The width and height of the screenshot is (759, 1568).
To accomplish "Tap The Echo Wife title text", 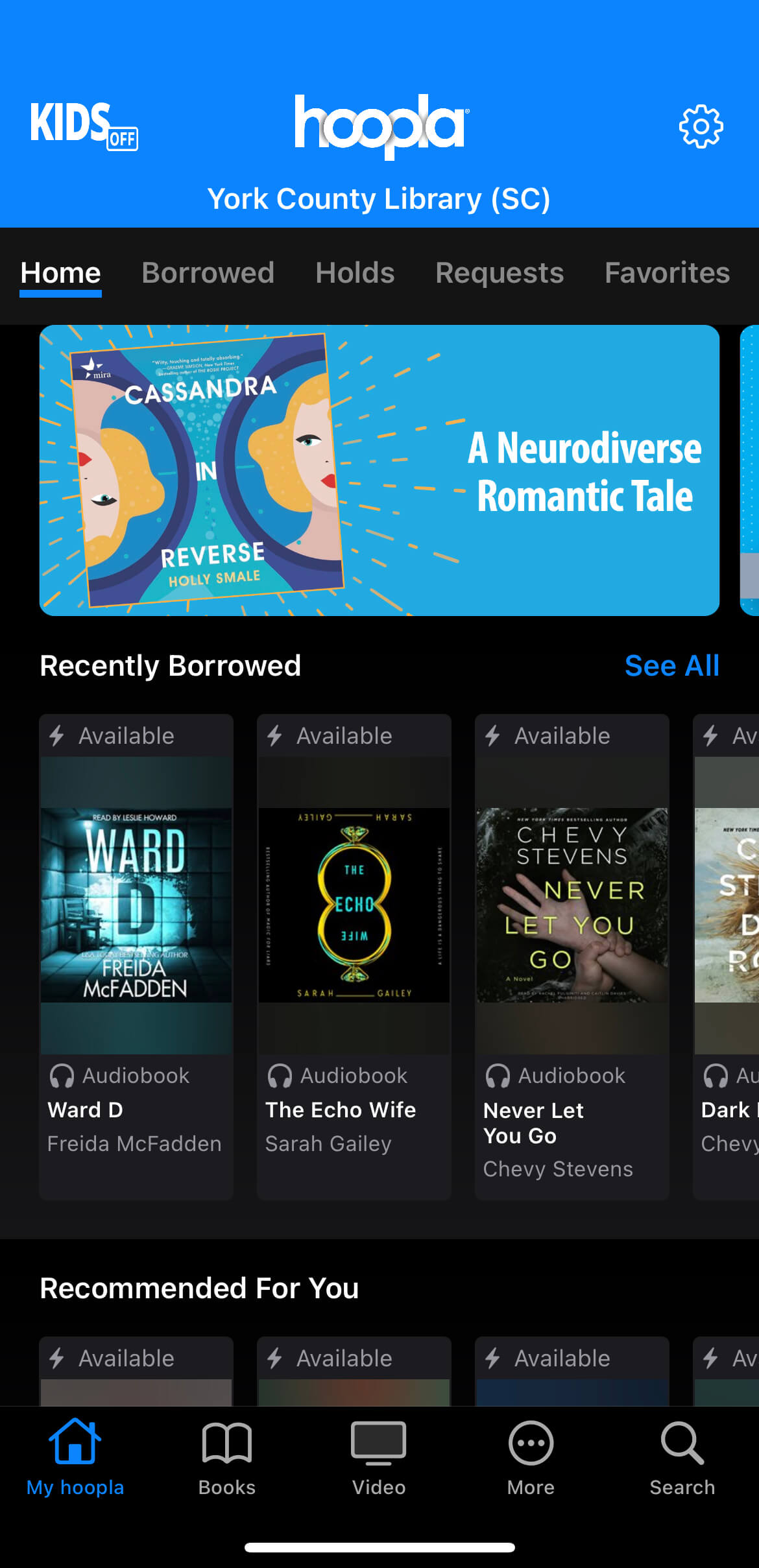I will (341, 1110).
